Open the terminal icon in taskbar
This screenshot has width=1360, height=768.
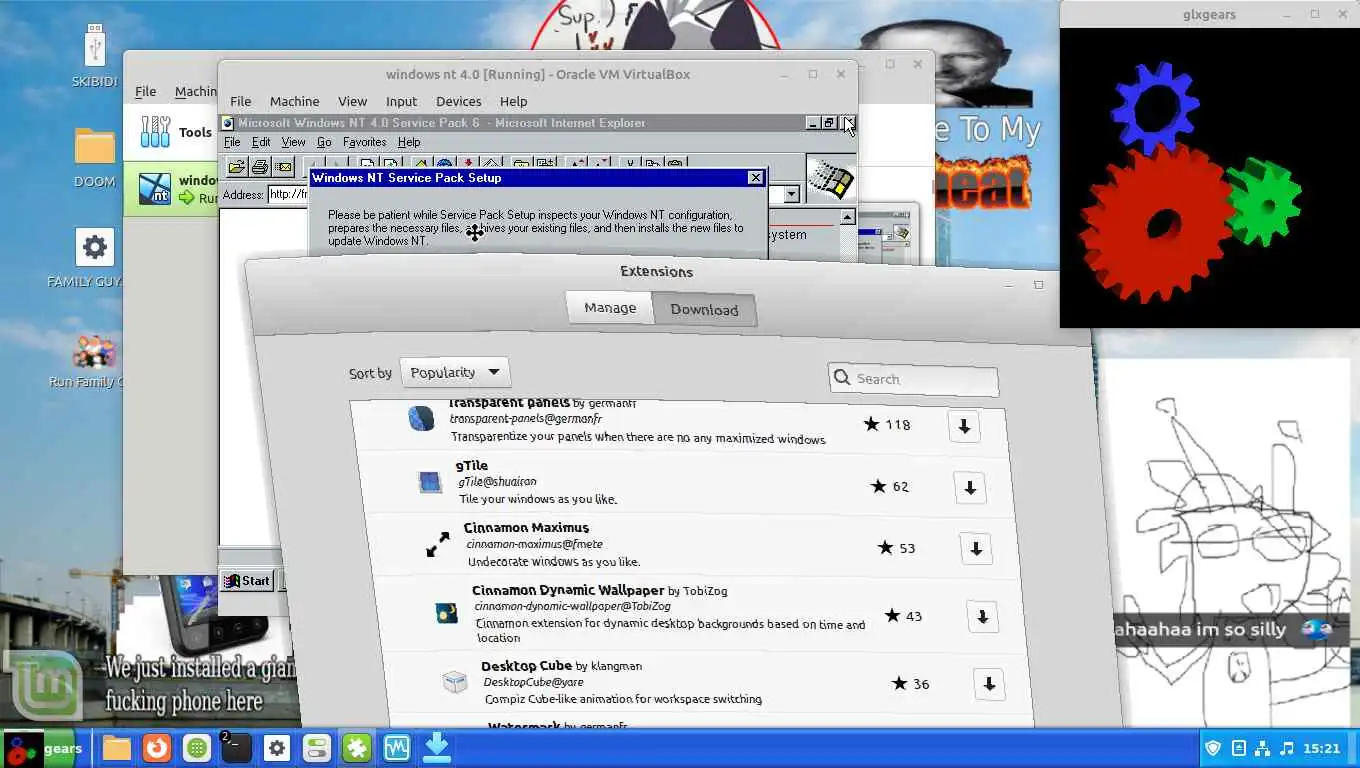click(236, 748)
